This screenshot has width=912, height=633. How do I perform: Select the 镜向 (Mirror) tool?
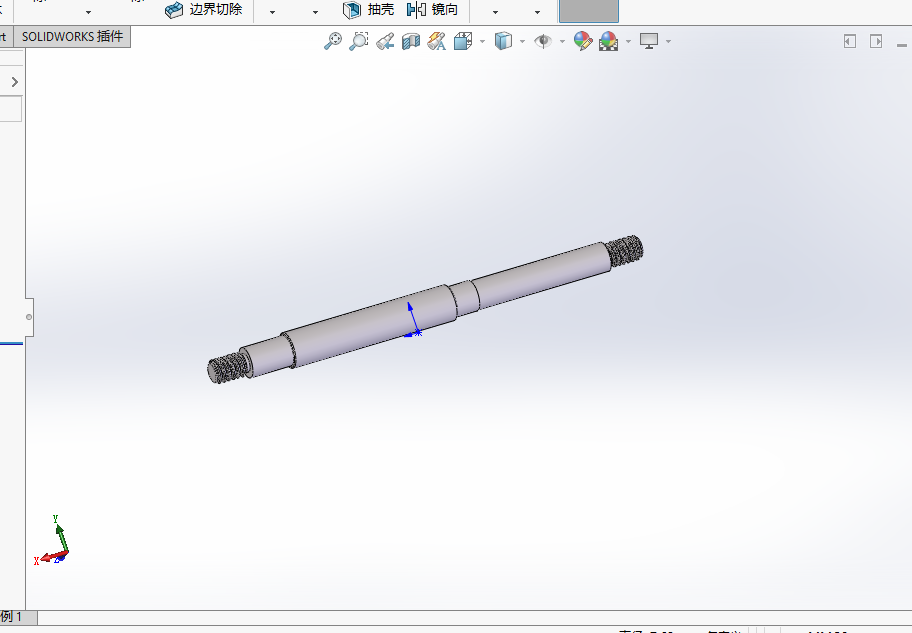click(x=432, y=9)
